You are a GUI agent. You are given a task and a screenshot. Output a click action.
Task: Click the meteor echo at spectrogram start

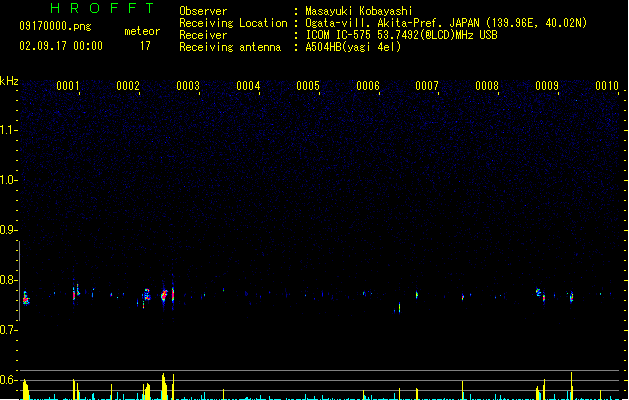pos(26,298)
